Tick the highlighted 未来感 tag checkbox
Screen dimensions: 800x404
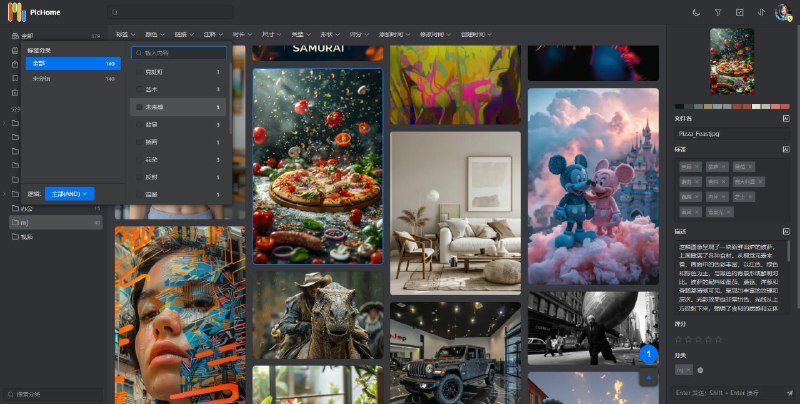click(138, 106)
